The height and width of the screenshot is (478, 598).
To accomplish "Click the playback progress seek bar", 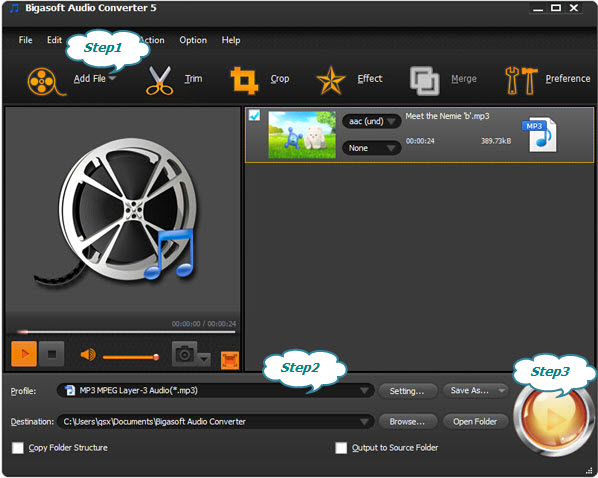I will pos(126,332).
